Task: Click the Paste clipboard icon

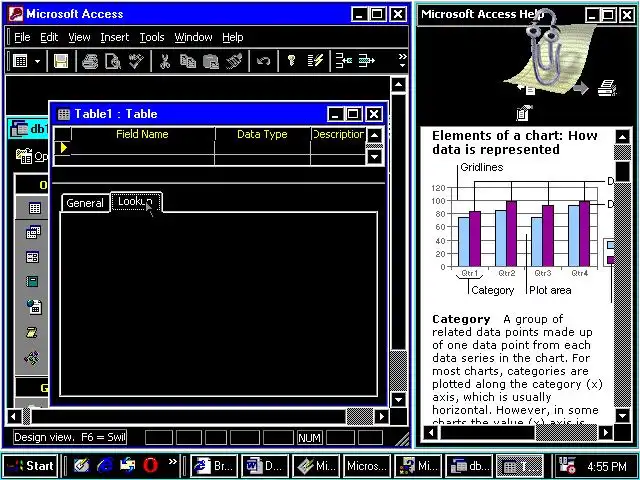Action: coord(211,61)
